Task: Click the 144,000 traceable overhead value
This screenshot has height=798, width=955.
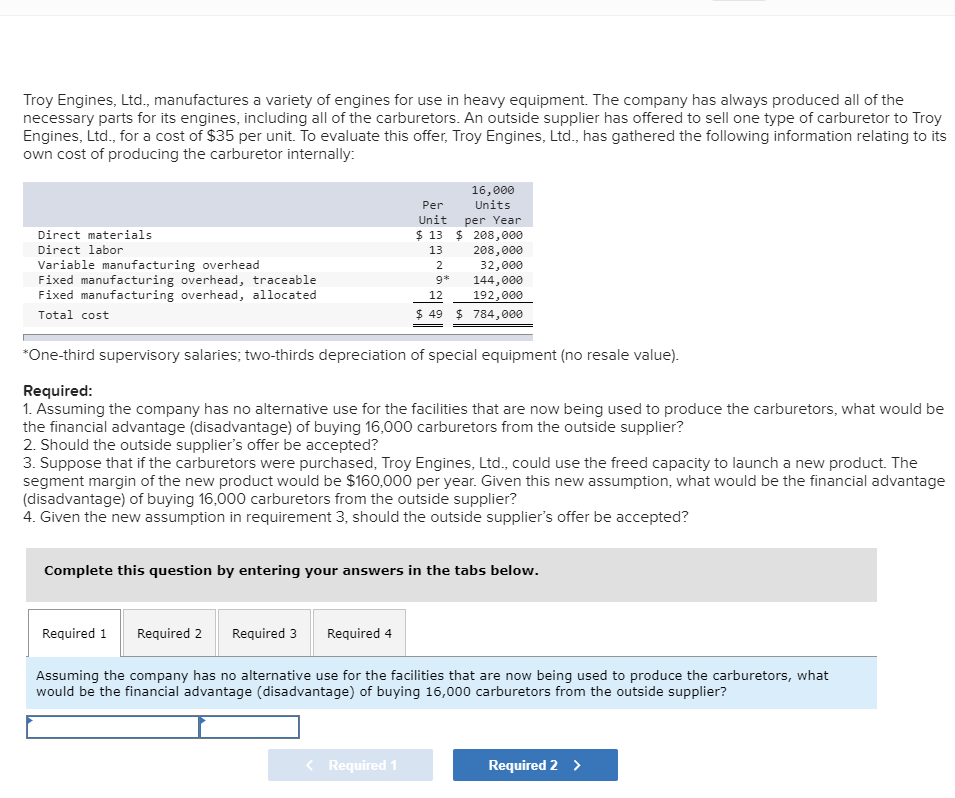Action: point(498,280)
